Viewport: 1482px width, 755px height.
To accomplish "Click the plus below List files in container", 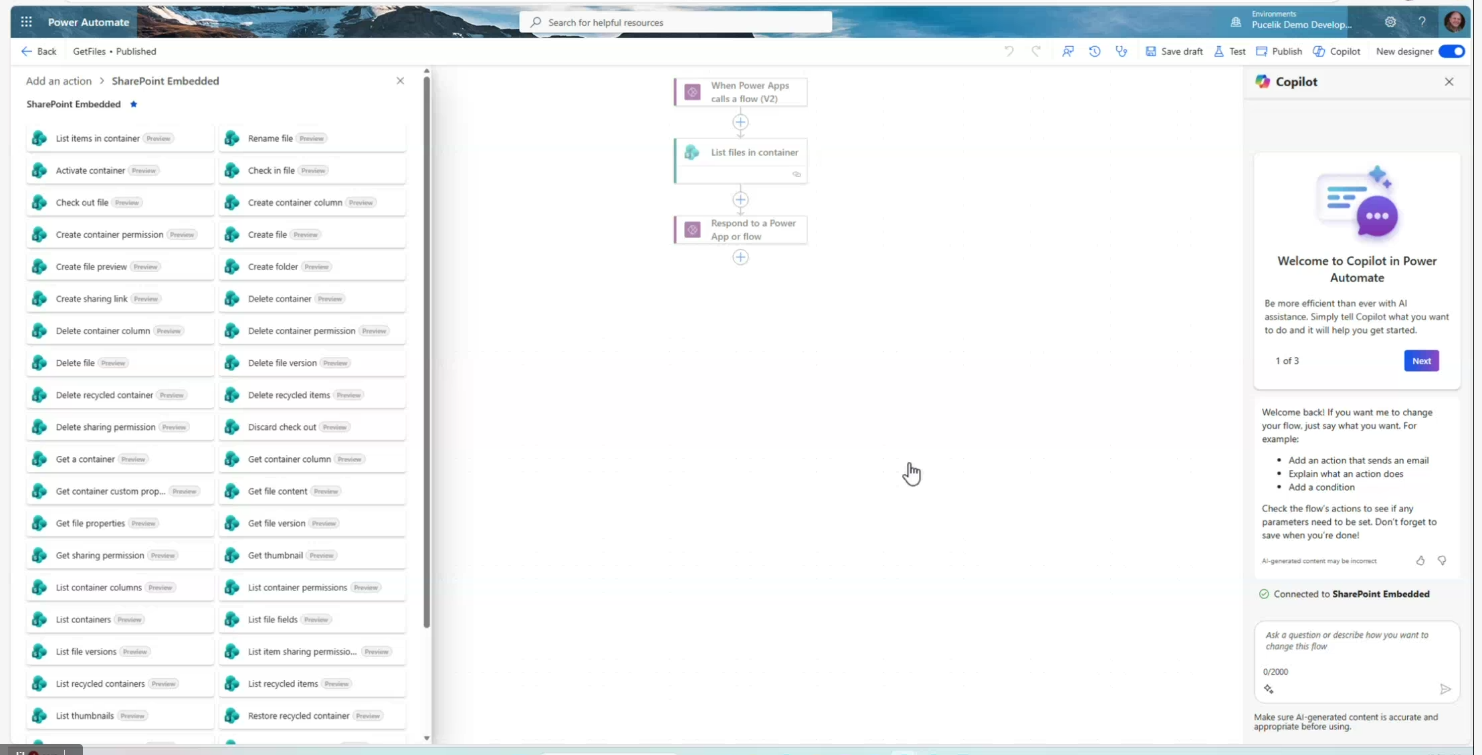I will coord(740,199).
